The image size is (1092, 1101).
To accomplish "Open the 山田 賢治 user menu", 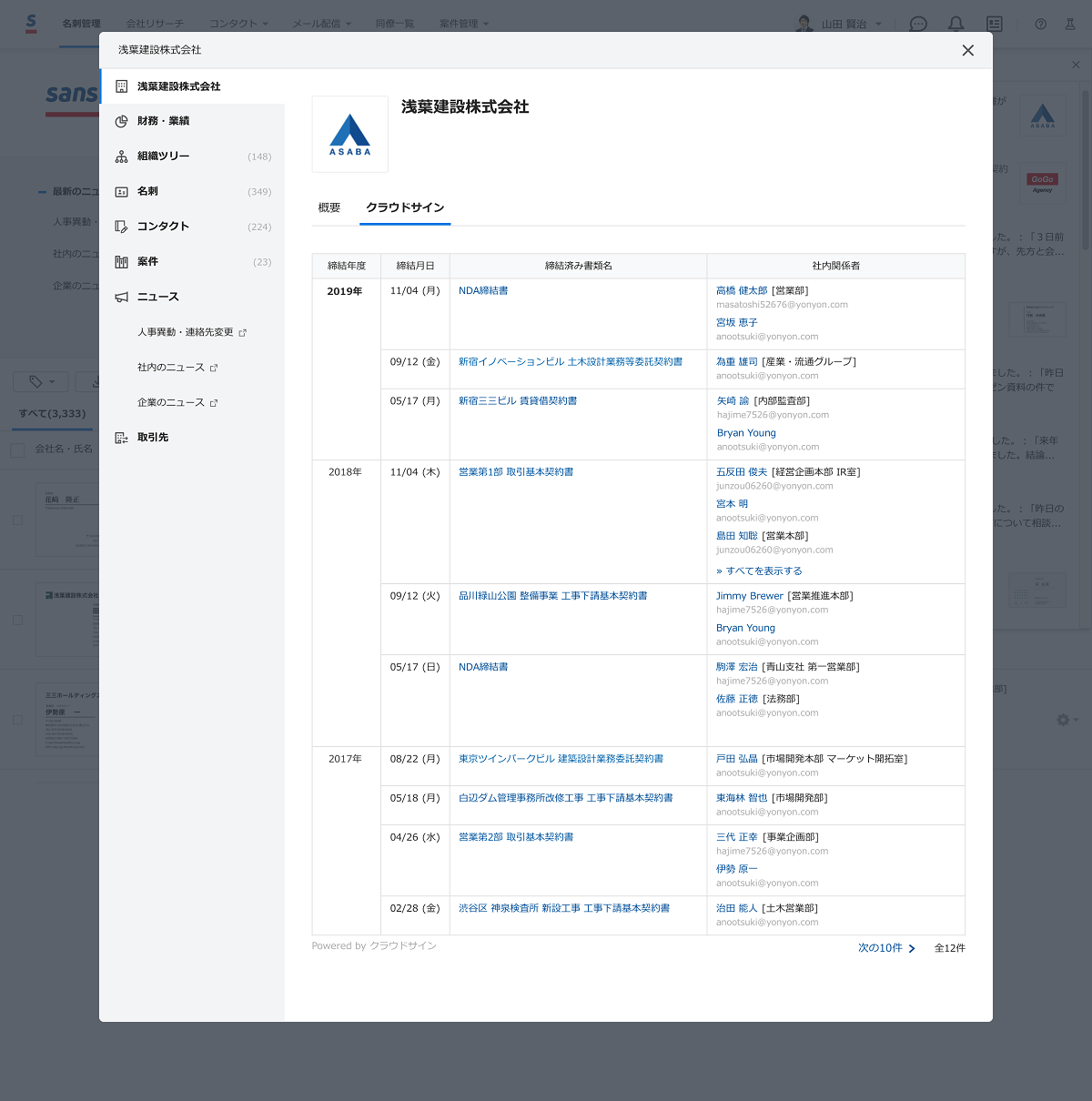I will (x=839, y=24).
